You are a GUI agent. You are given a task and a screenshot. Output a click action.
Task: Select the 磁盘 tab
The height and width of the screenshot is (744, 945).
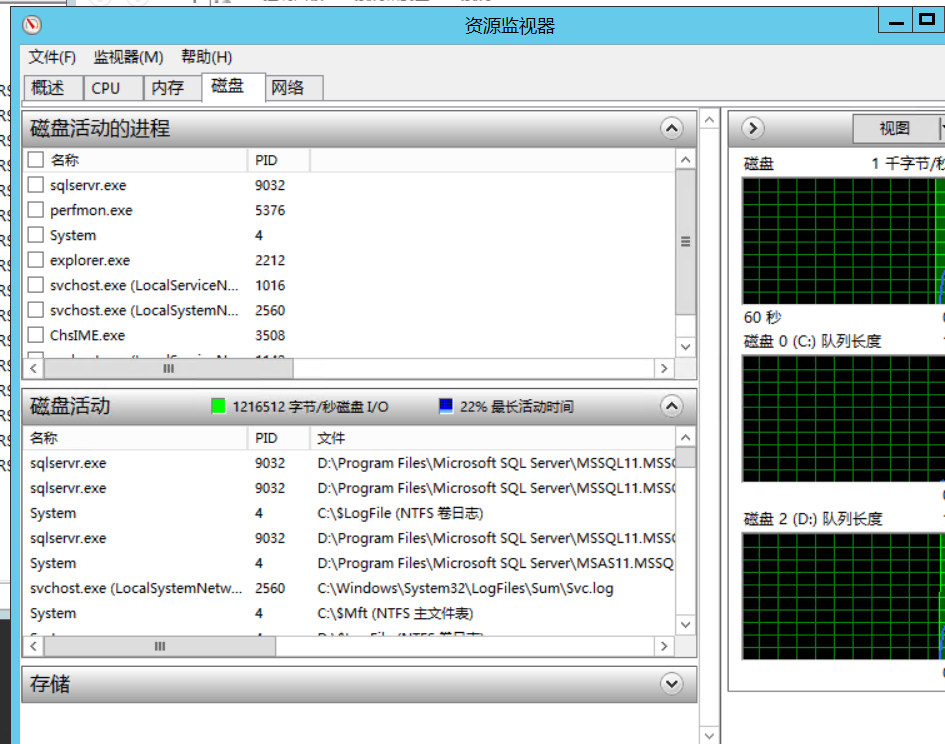(x=233, y=87)
